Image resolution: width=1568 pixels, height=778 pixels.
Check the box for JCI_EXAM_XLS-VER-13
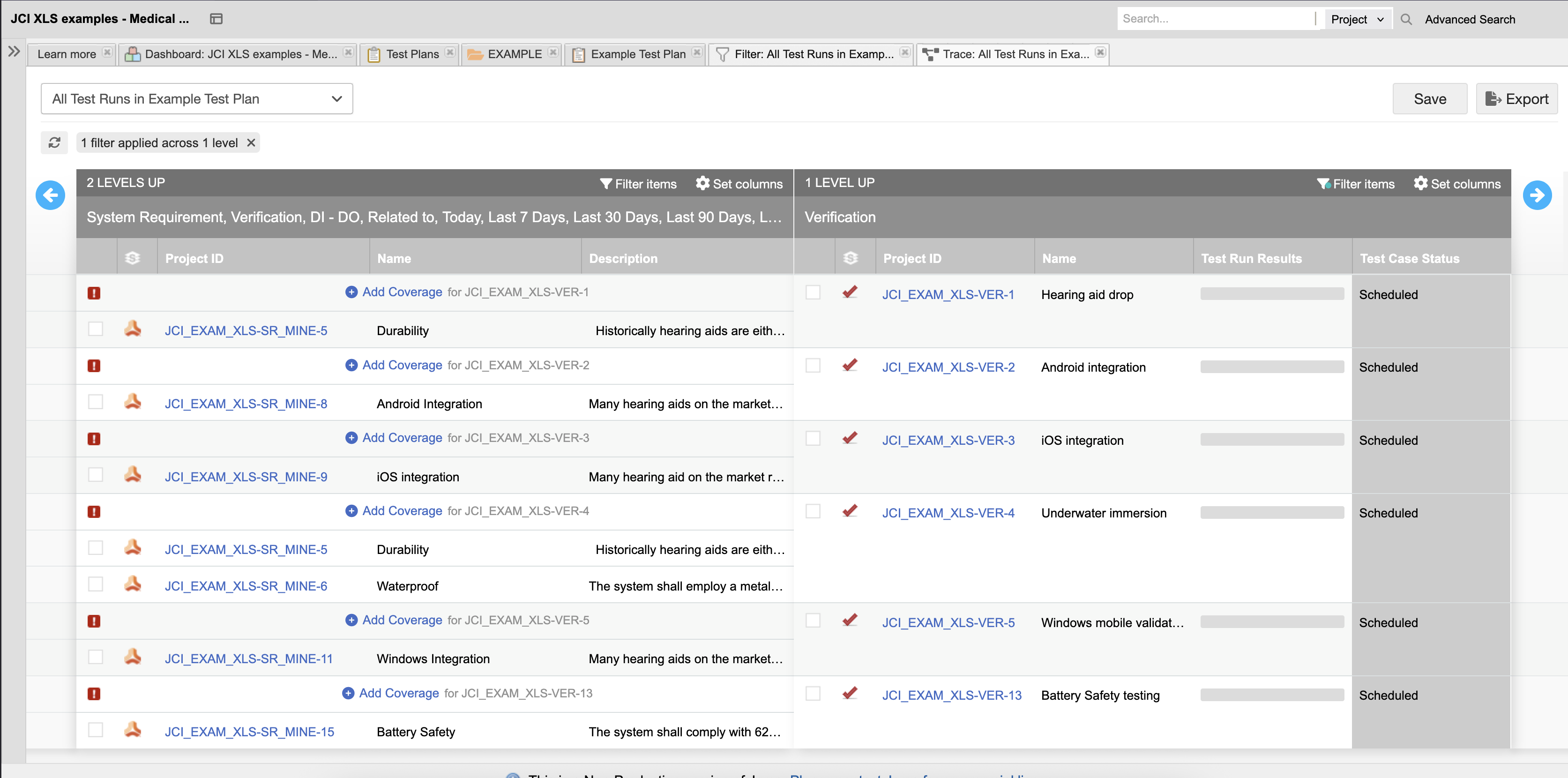(x=813, y=693)
